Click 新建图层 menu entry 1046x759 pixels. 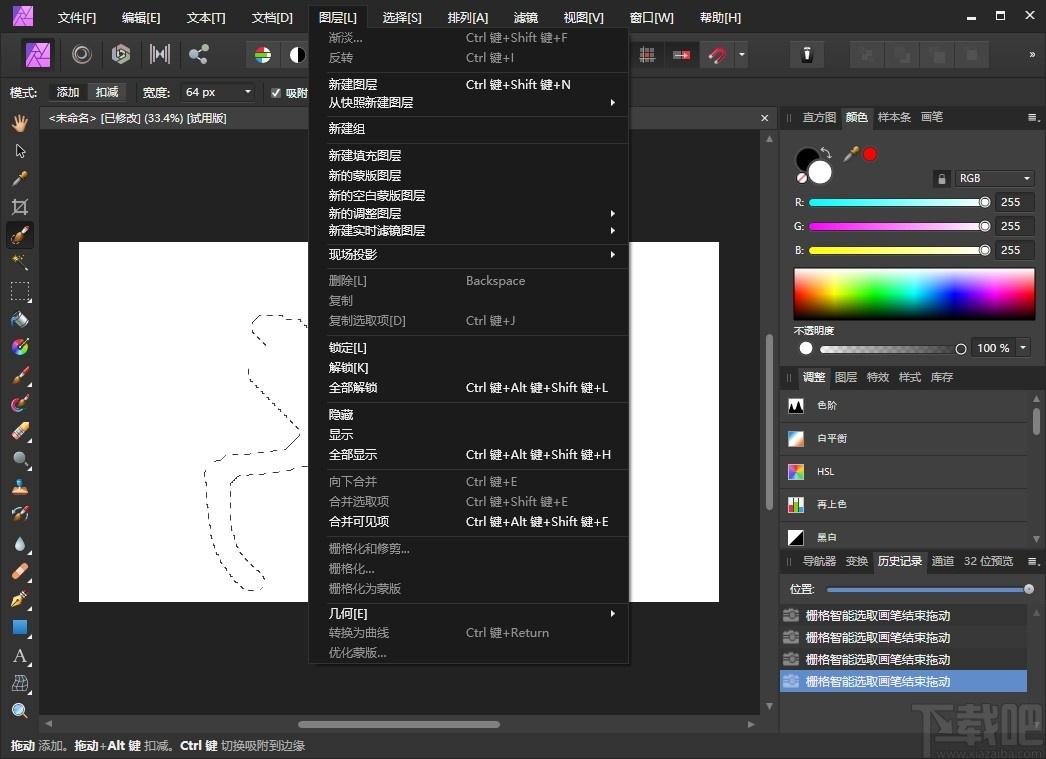tap(469, 85)
